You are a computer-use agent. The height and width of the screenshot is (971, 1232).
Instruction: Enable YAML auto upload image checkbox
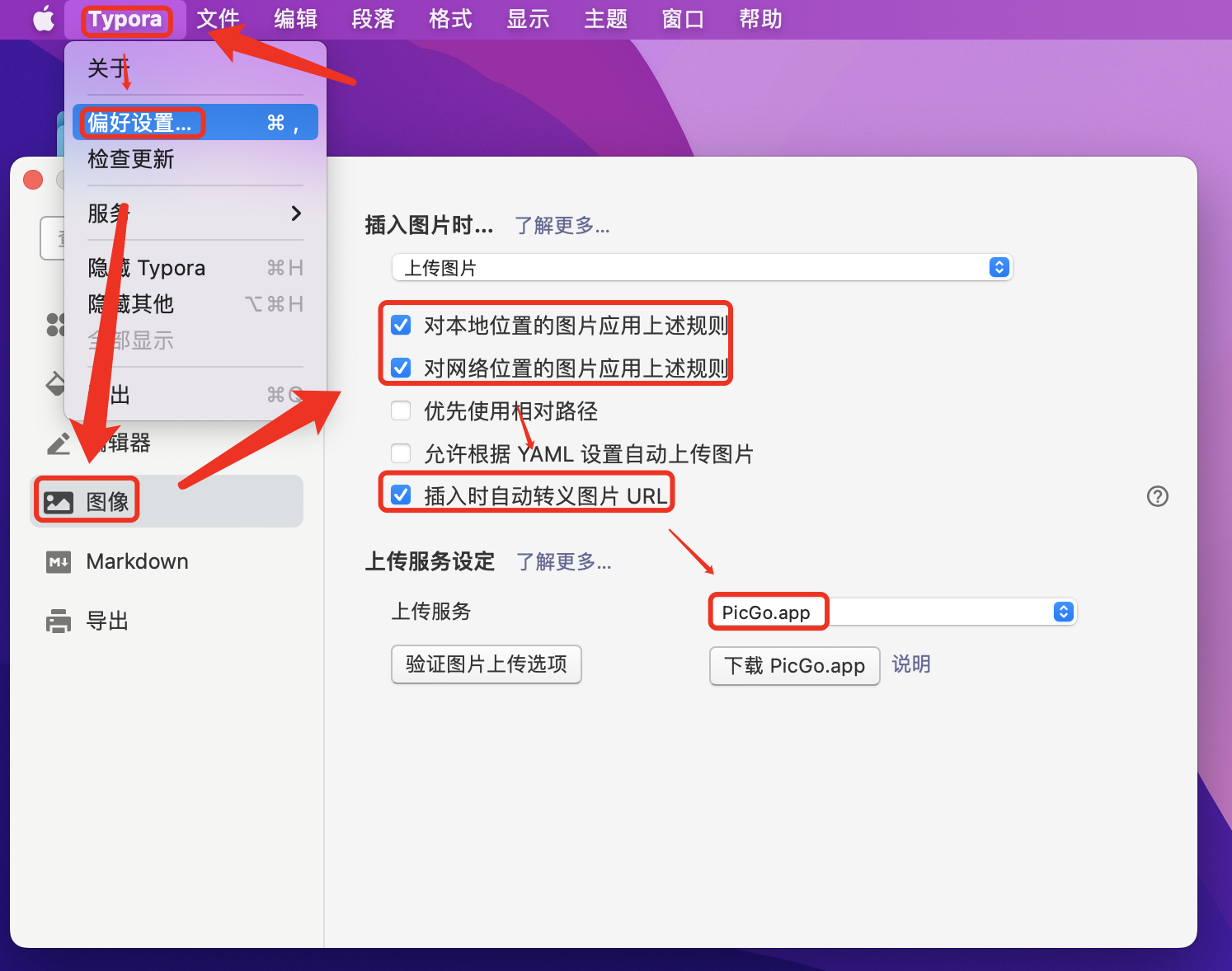(x=401, y=453)
